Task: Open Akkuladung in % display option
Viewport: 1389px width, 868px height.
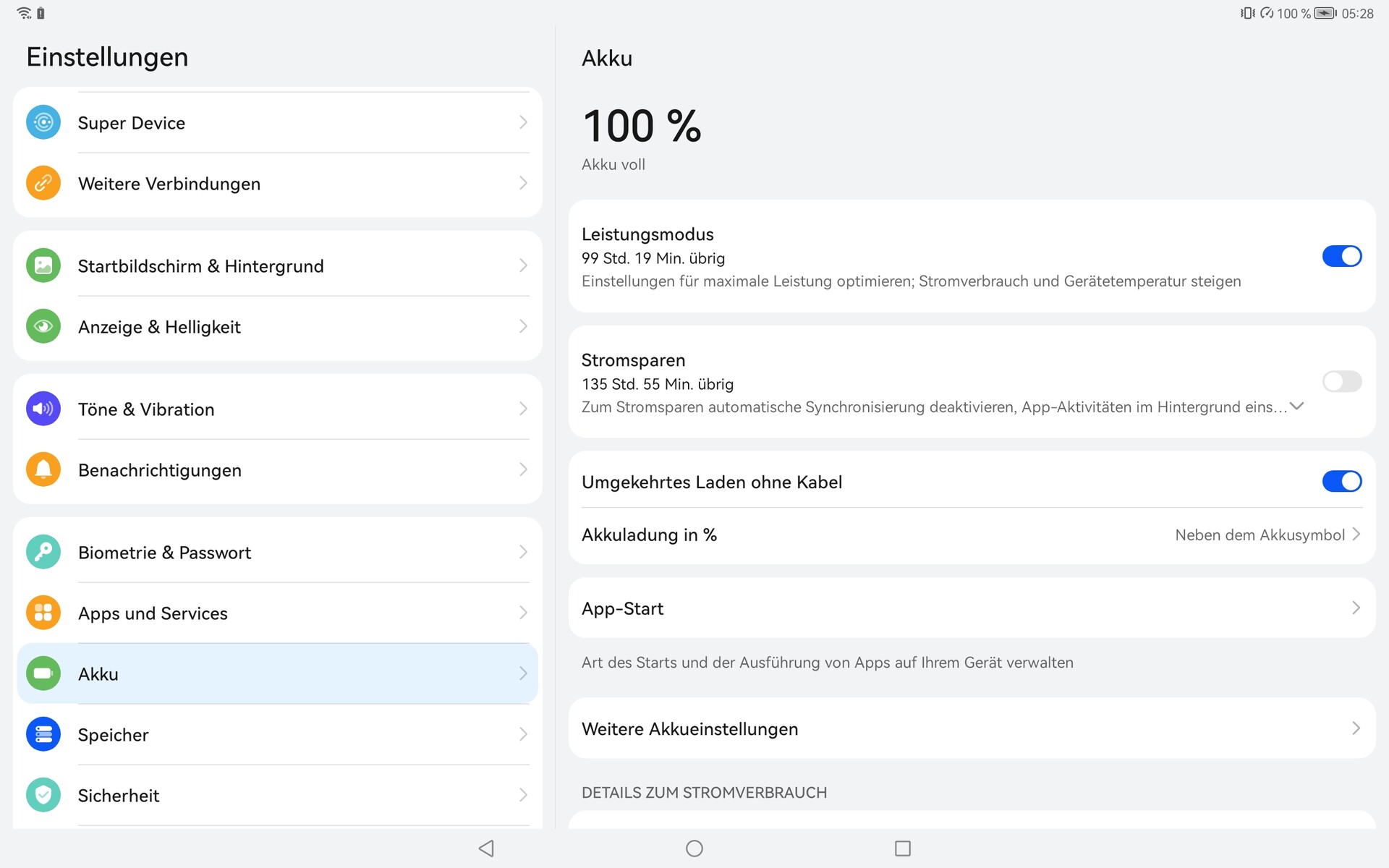Action: click(971, 535)
